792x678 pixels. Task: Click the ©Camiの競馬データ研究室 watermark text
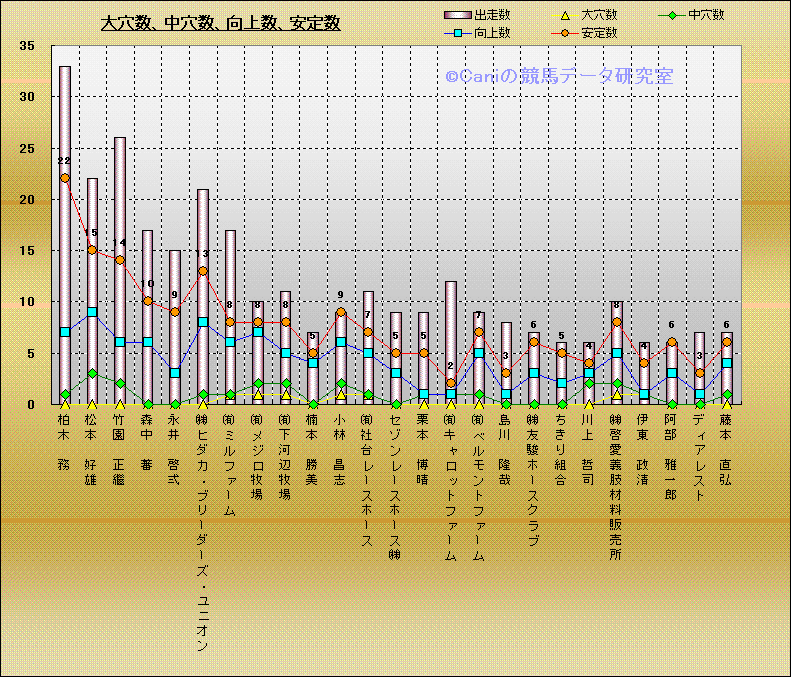(558, 76)
